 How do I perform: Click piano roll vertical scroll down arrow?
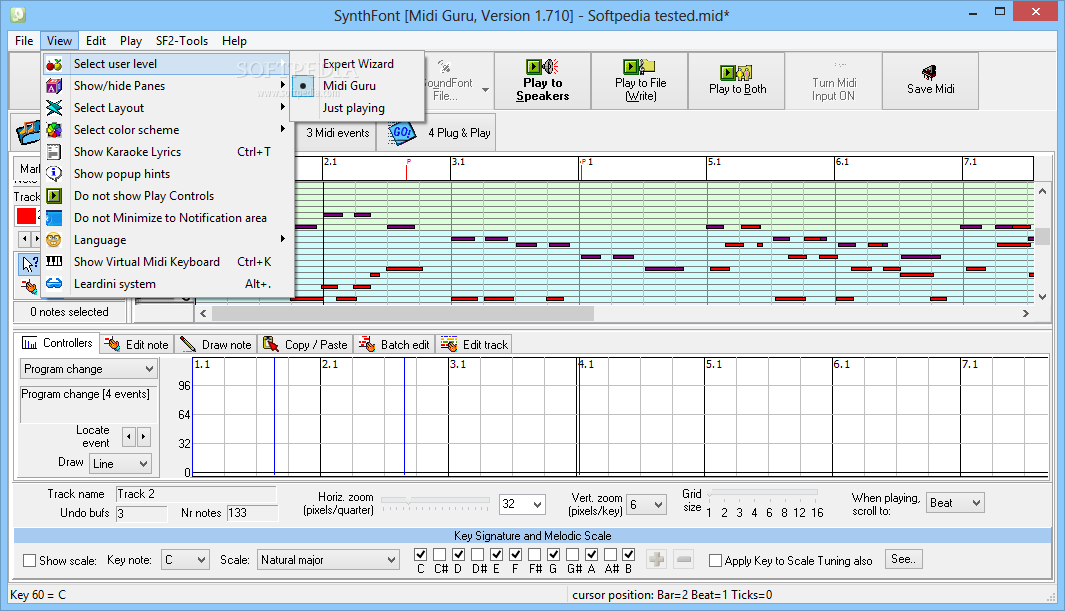pyautogui.click(x=1043, y=297)
